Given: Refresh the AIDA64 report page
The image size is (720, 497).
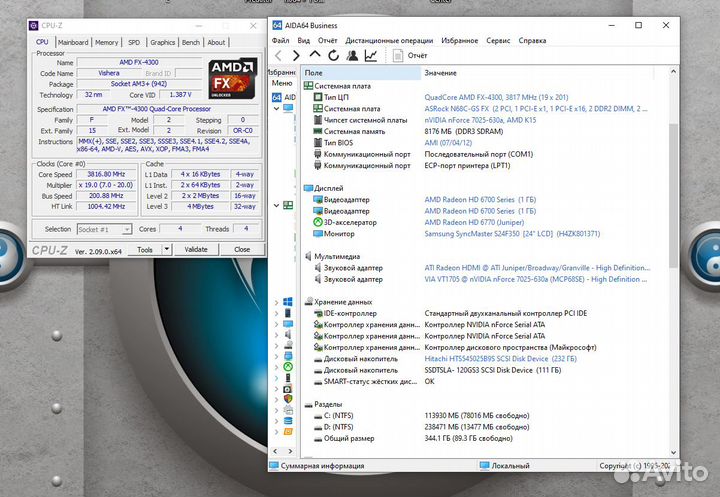Looking at the screenshot, I should 334,56.
